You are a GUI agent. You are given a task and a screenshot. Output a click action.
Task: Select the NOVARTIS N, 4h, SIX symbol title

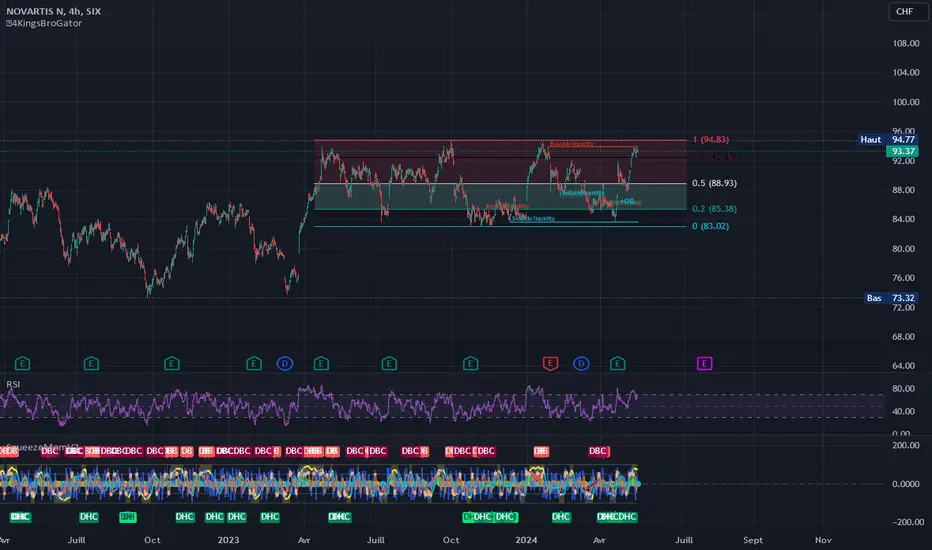click(53, 11)
